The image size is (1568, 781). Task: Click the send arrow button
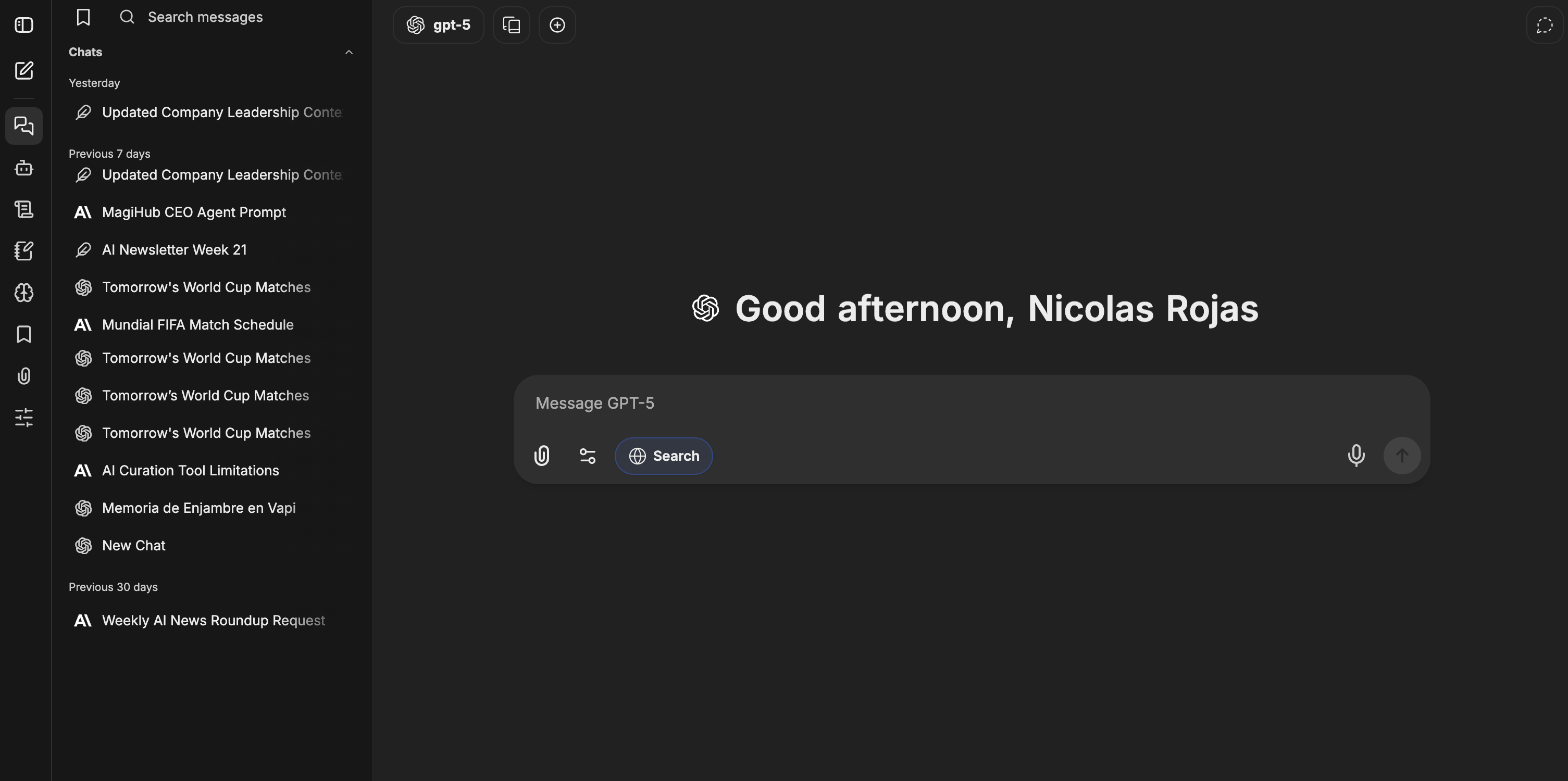coord(1402,456)
